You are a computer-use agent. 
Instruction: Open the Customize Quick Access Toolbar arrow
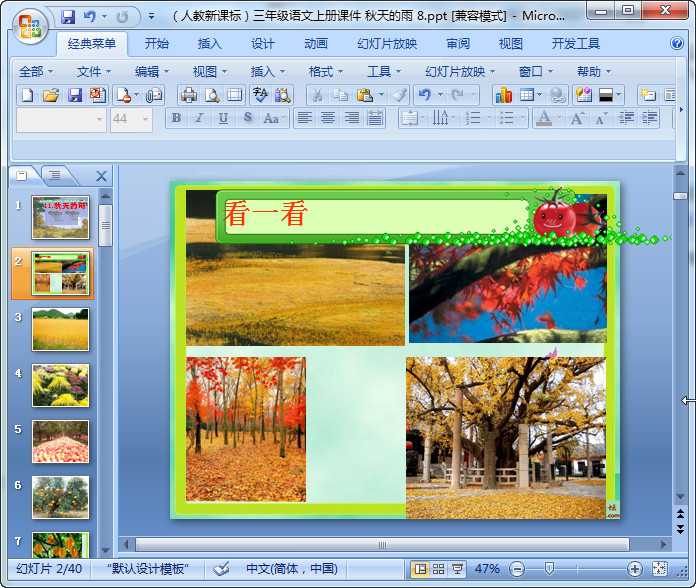151,17
